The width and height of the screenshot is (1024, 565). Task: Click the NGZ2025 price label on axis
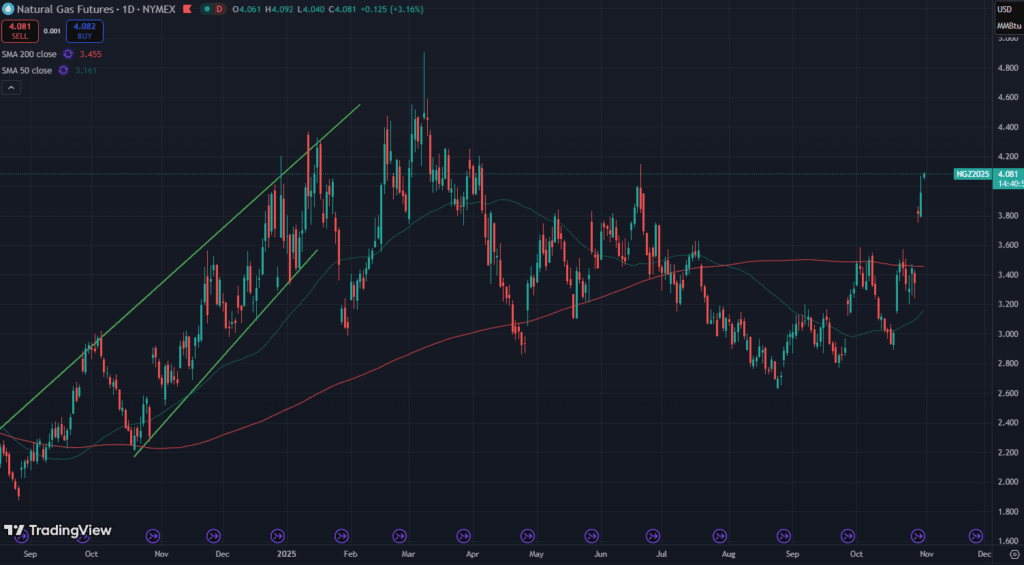[972, 174]
